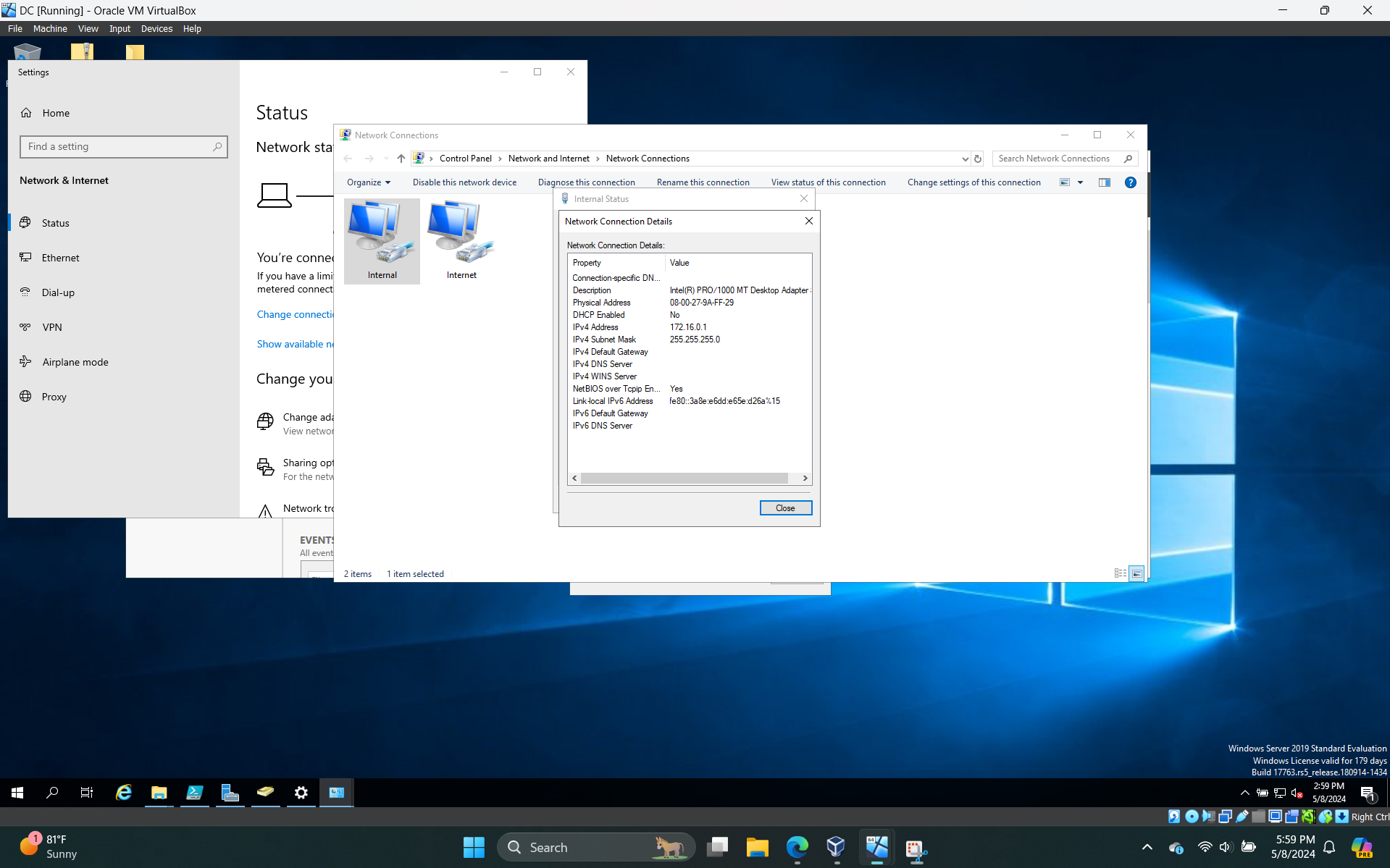
Task: Click View status of this connection
Action: 828,182
